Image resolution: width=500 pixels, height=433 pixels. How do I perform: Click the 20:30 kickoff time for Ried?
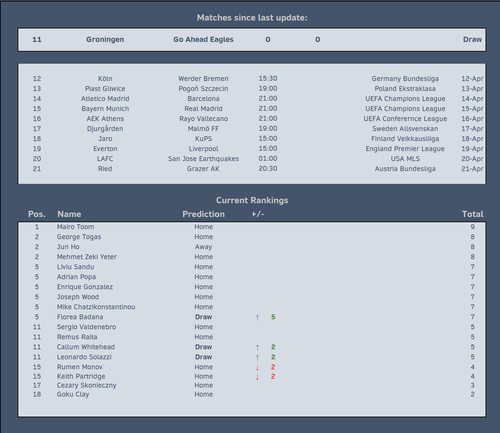pos(268,168)
